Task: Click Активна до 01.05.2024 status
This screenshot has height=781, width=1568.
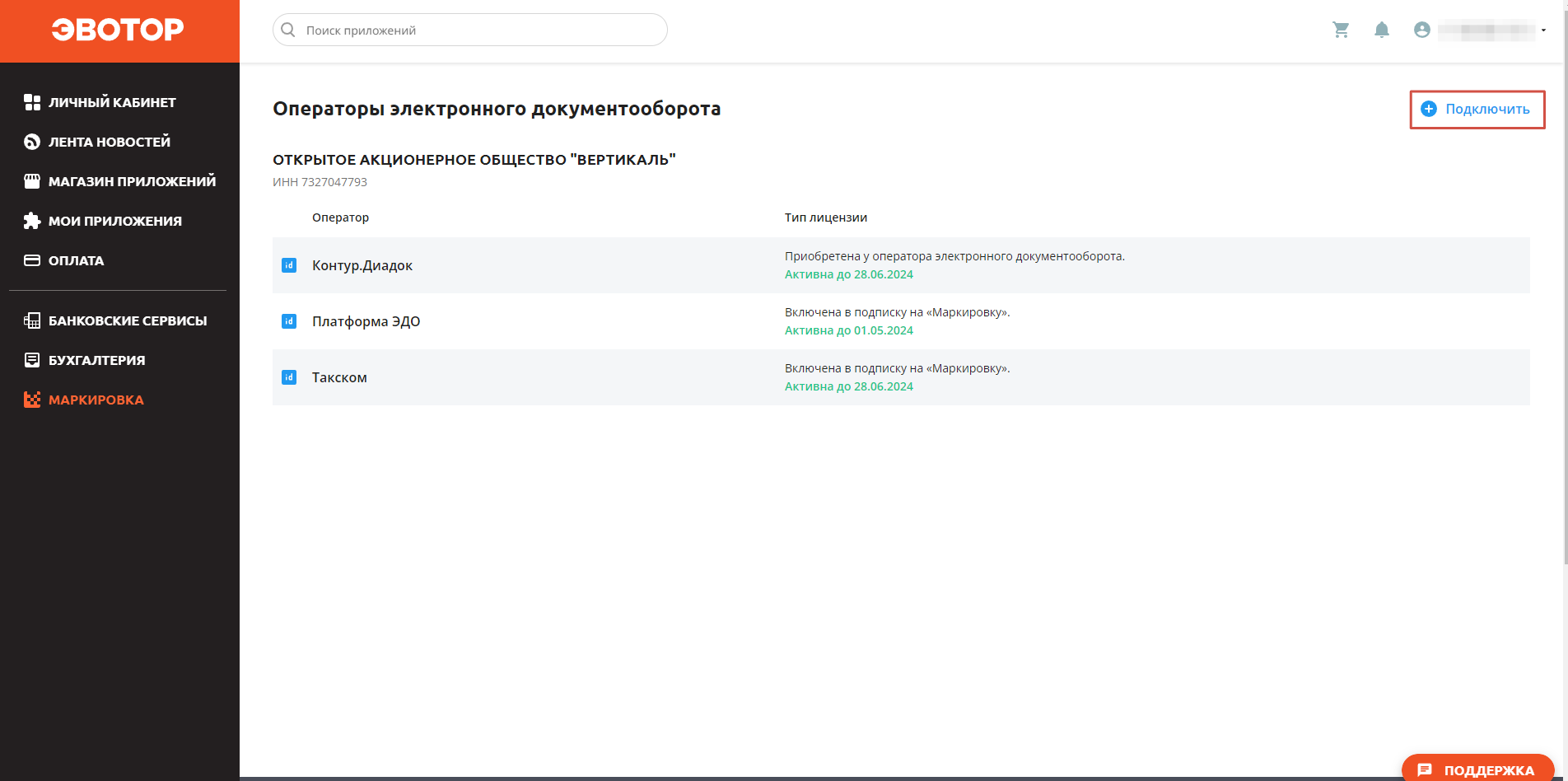Action: [849, 330]
